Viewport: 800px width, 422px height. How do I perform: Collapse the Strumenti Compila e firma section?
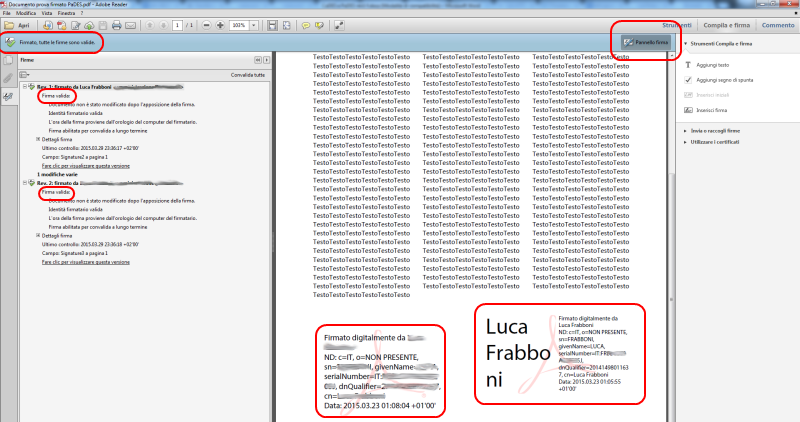(685, 44)
